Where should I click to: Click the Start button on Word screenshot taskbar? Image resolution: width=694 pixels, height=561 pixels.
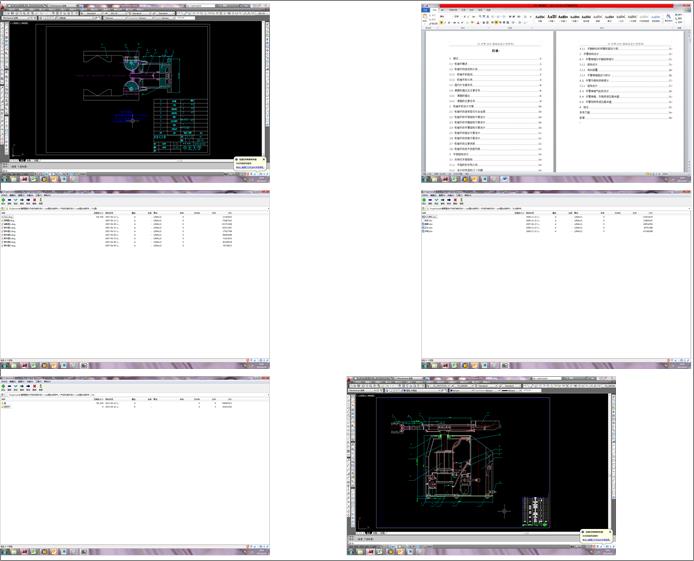pos(425,179)
